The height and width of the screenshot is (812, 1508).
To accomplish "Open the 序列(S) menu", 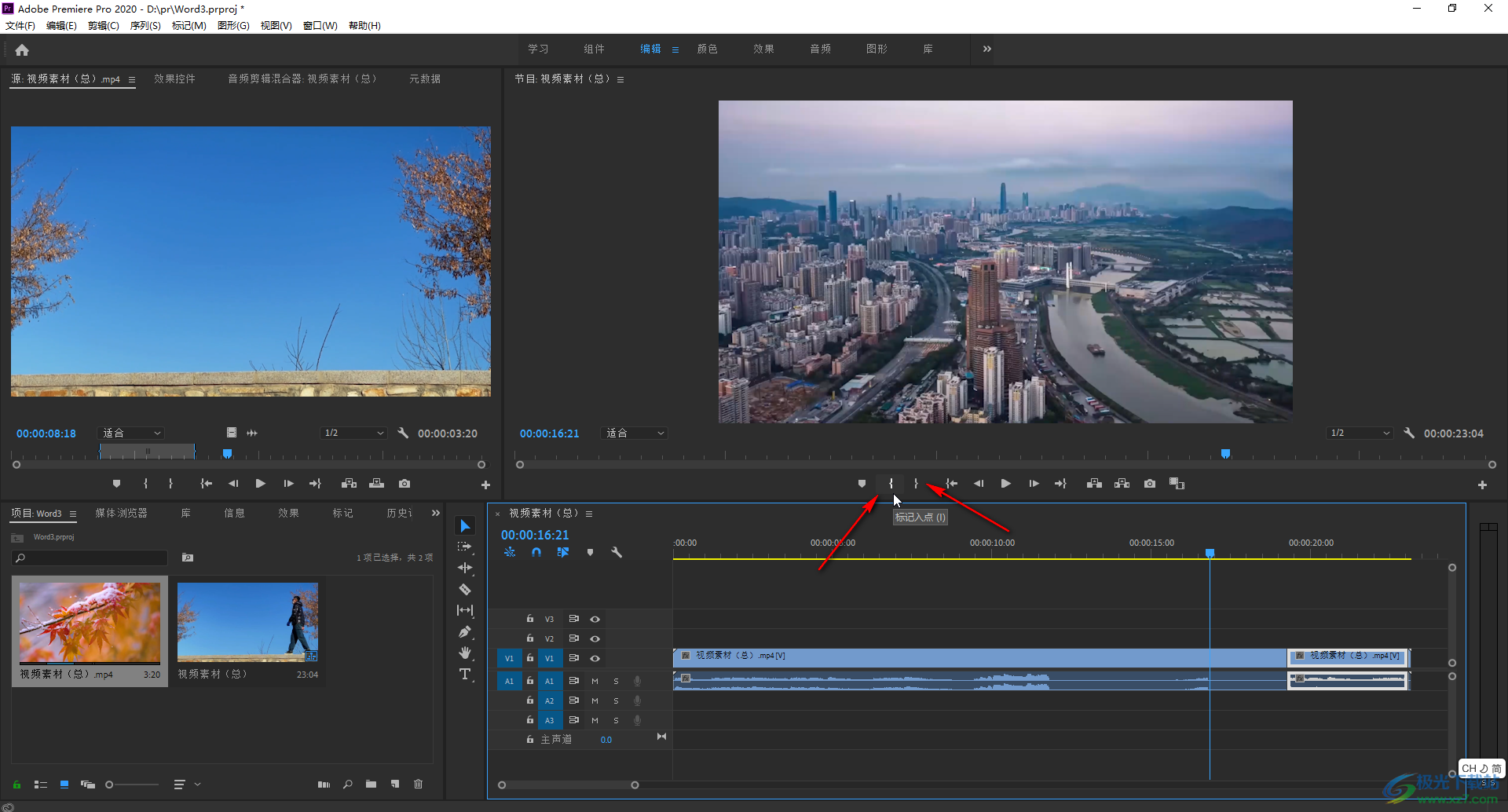I will point(145,25).
